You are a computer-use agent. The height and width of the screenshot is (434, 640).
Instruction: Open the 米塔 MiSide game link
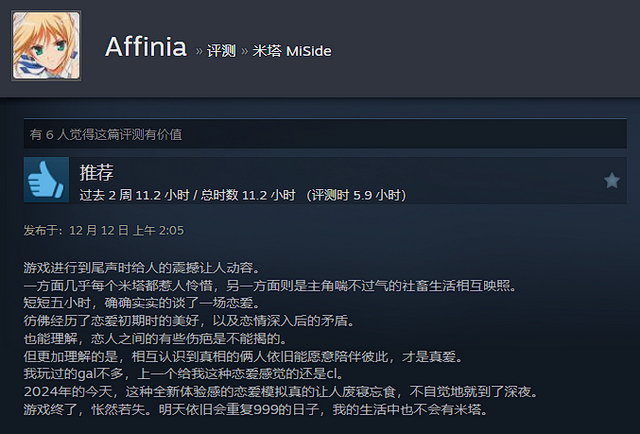tap(292, 51)
